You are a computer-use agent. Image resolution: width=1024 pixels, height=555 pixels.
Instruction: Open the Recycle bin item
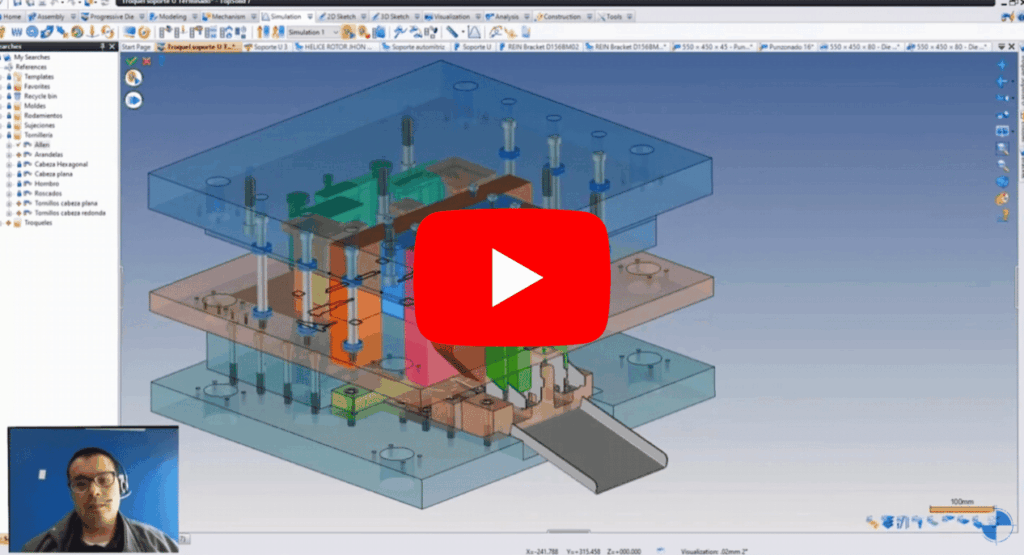point(40,96)
